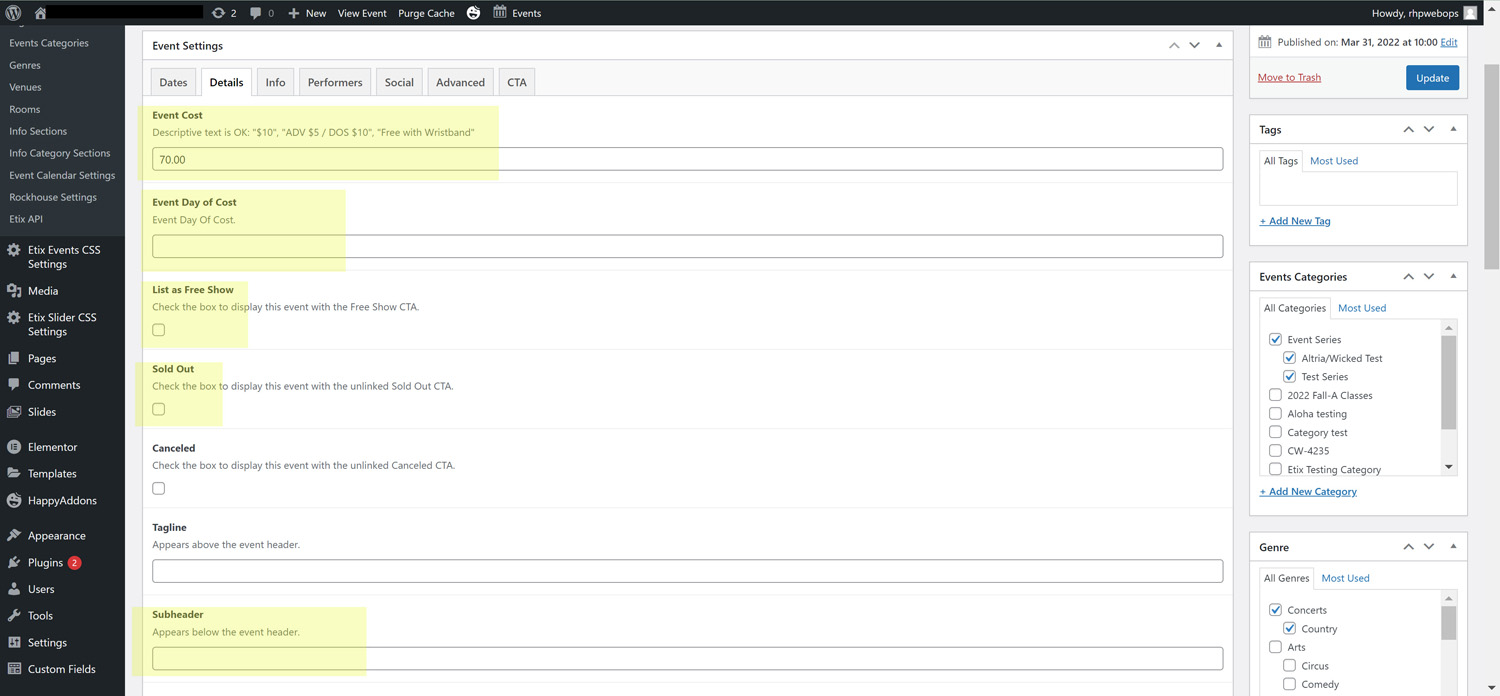Image resolution: width=1500 pixels, height=696 pixels.
Task: Open the comments bubble icon in toolbar
Action: pyautogui.click(x=256, y=13)
